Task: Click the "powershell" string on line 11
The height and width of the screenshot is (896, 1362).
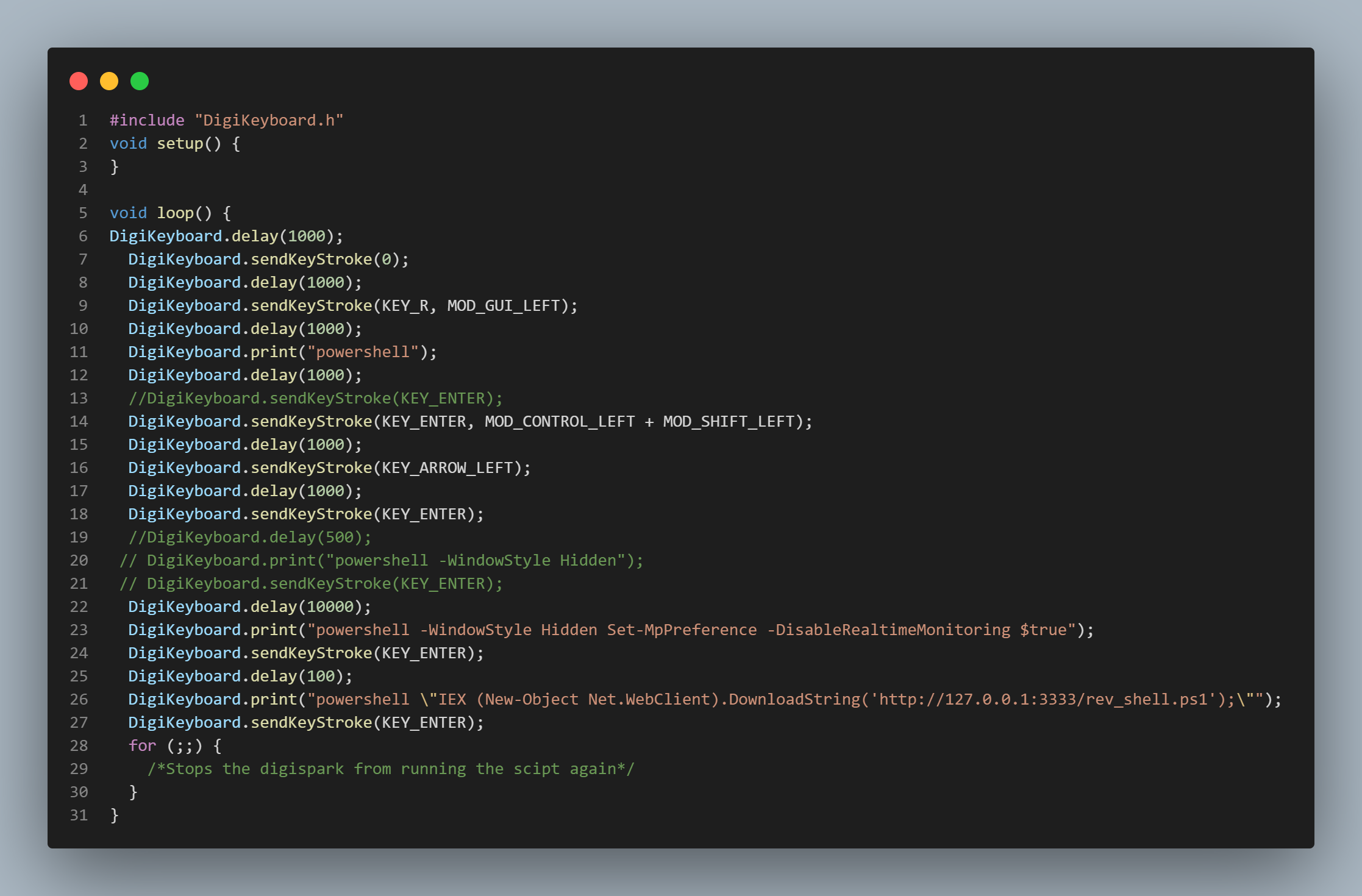Action: click(x=362, y=352)
